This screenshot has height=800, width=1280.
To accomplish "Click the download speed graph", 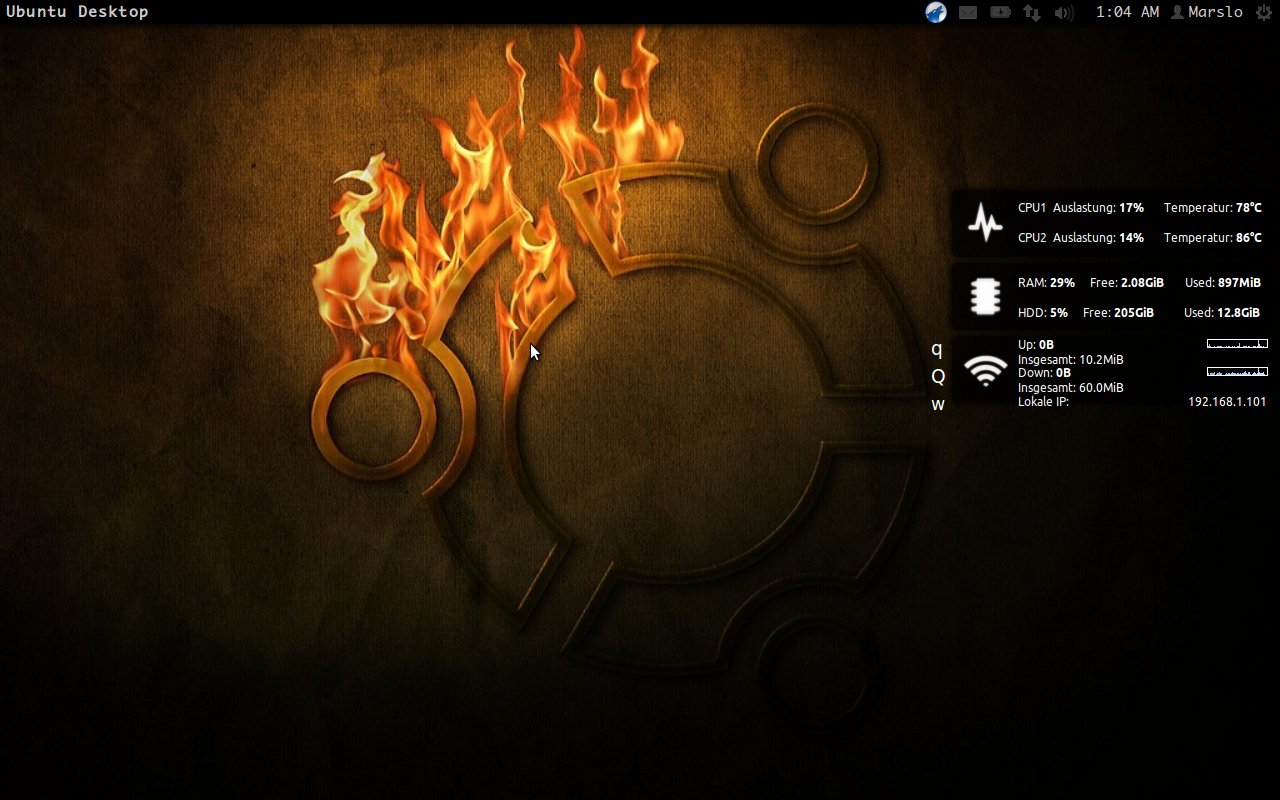I will coord(1237,372).
